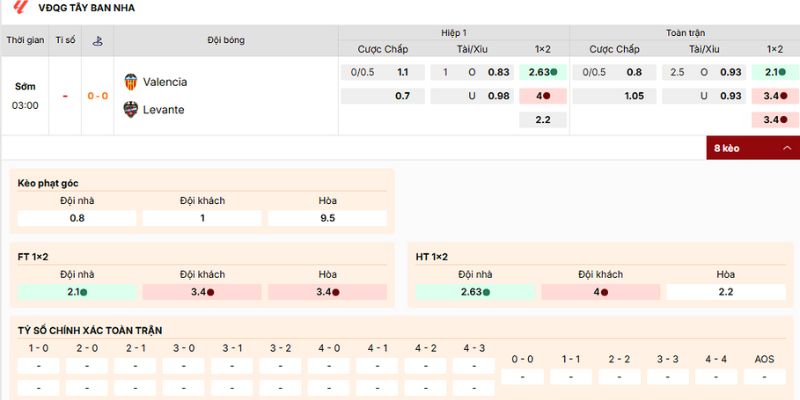Click red indicator in FT 1×2 Hòa cell
The image size is (800, 400).
pyautogui.click(x=336, y=292)
